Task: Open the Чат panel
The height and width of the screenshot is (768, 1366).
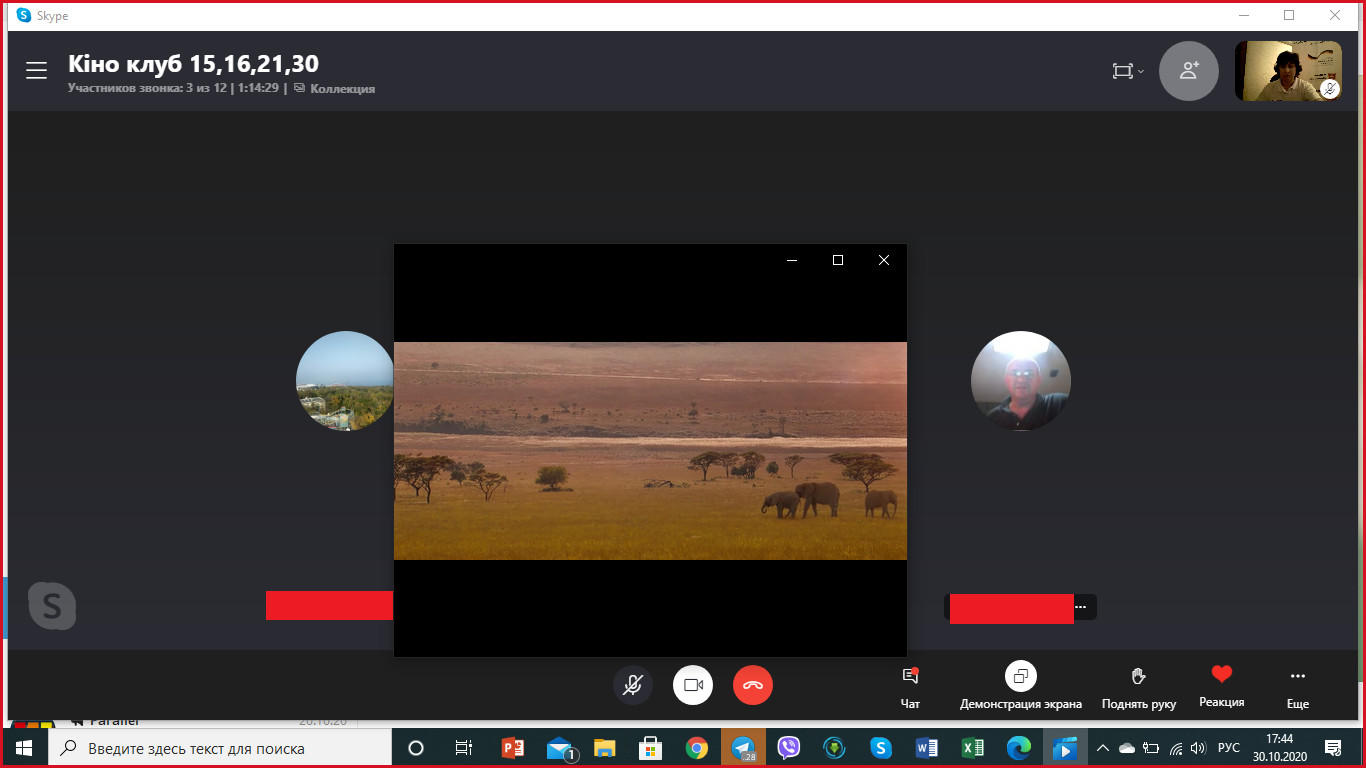Action: point(910,688)
